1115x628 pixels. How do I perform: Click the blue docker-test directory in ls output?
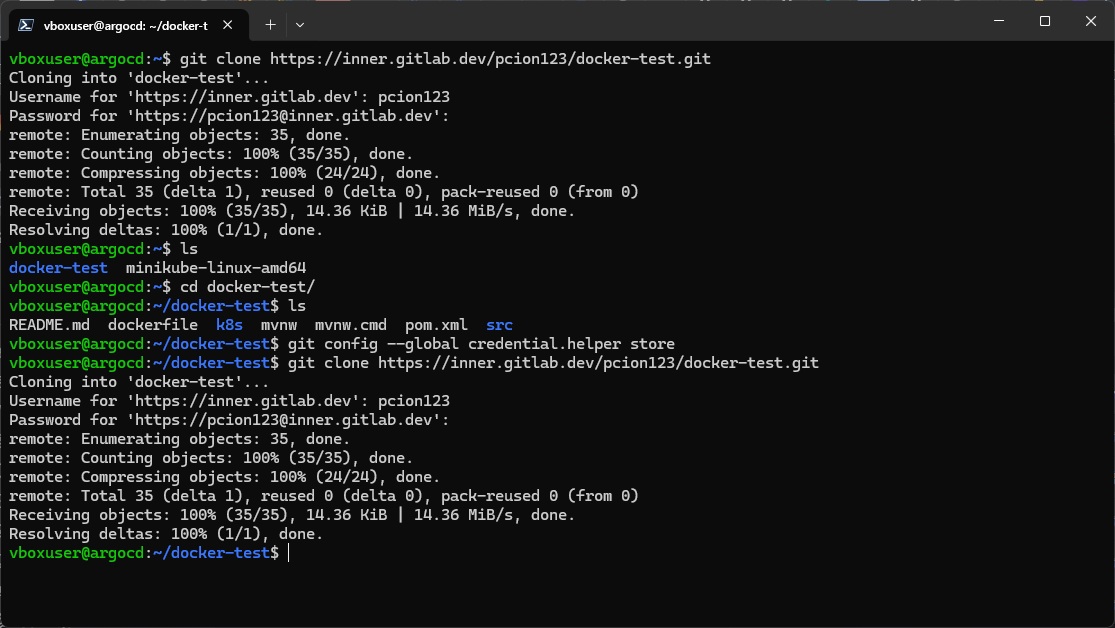pos(58,268)
